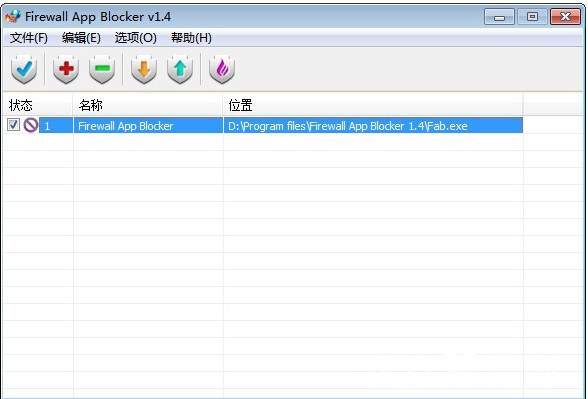Sort by the 名称 column header
This screenshot has height=399, width=588.
tap(148, 105)
